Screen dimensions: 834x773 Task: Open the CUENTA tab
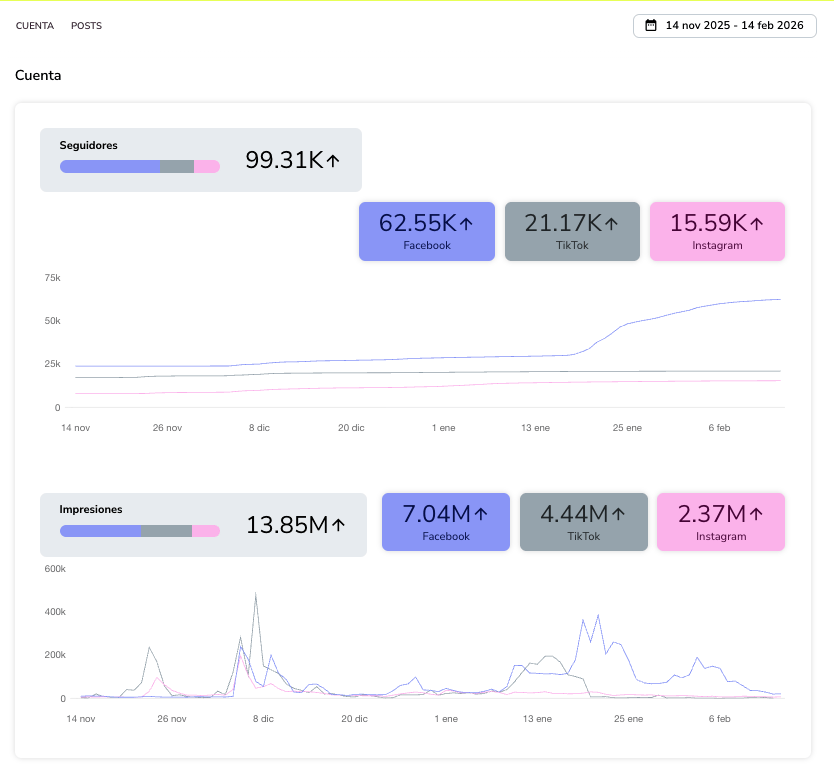tap(35, 26)
